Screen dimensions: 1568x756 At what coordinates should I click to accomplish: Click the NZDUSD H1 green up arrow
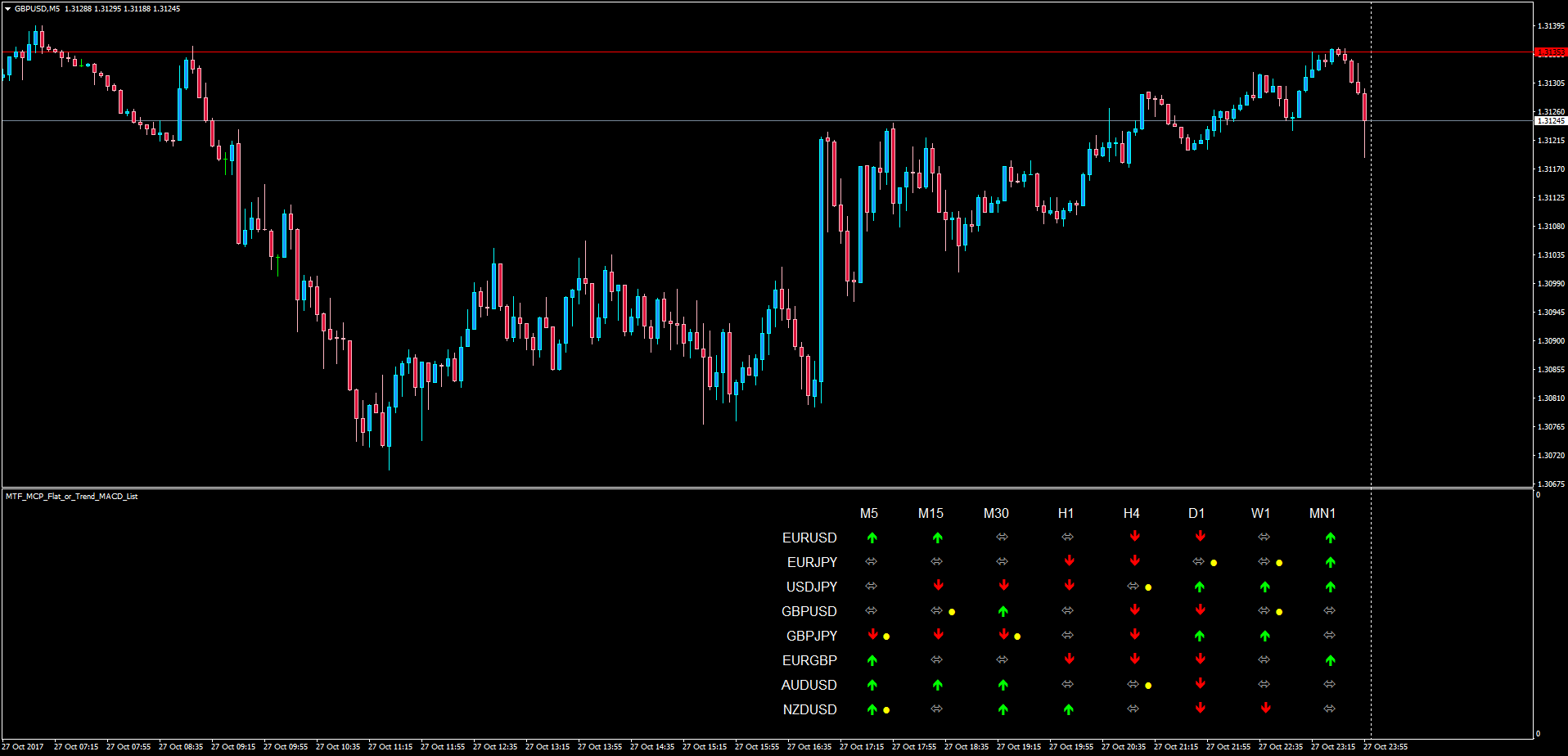1069,709
